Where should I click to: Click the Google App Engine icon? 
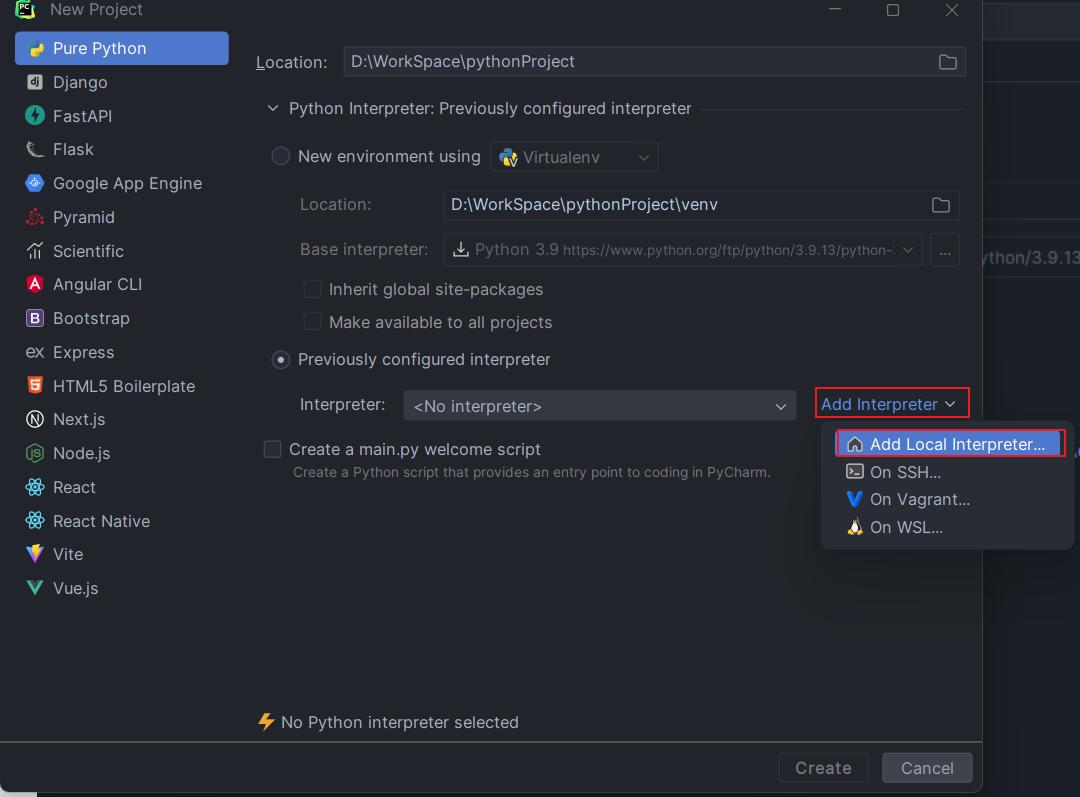(x=35, y=183)
